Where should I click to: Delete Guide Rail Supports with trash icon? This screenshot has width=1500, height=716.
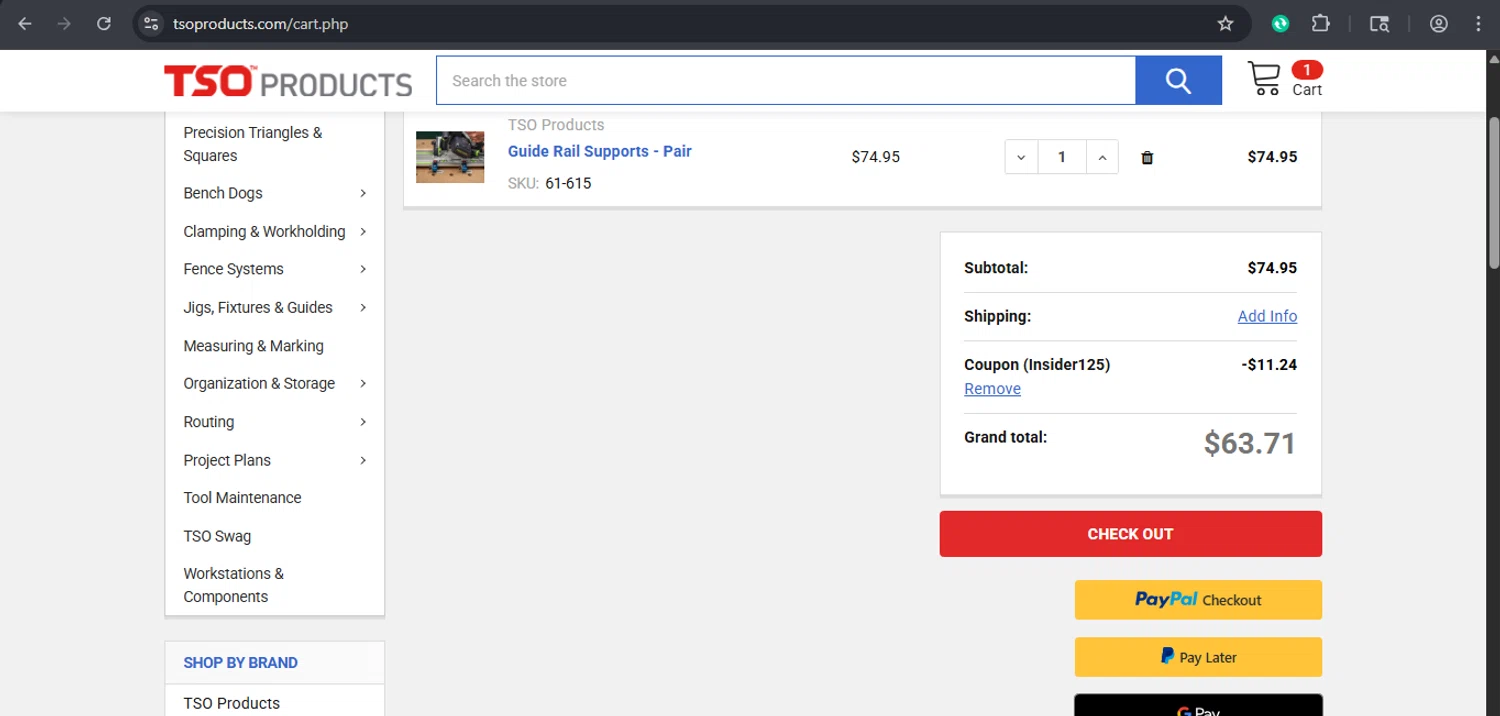coord(1147,158)
